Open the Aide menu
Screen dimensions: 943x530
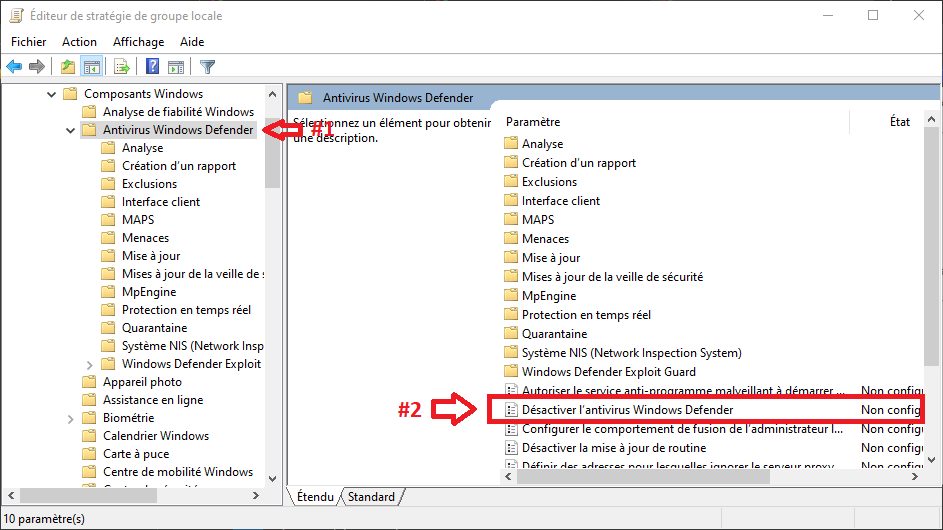coord(192,42)
